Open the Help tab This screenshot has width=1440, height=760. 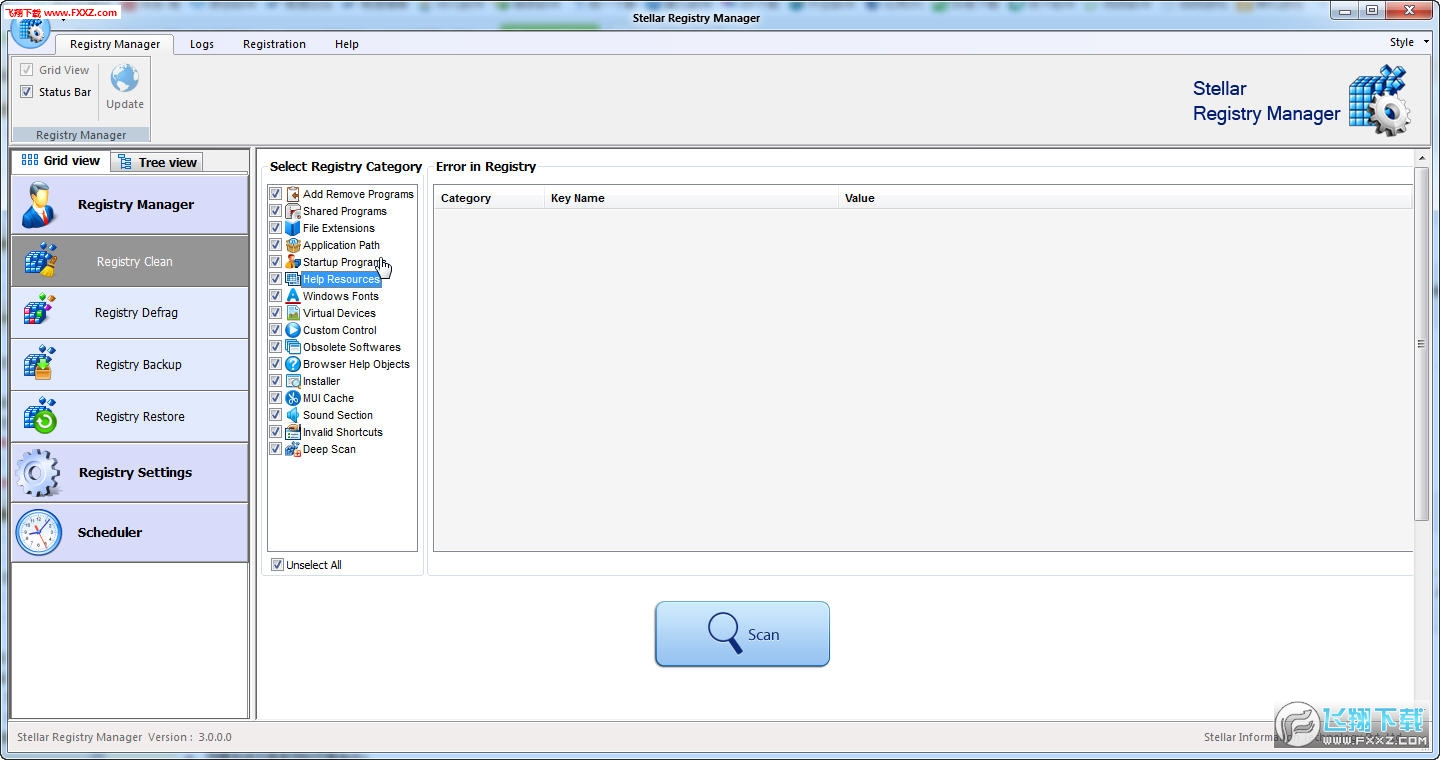click(x=347, y=44)
